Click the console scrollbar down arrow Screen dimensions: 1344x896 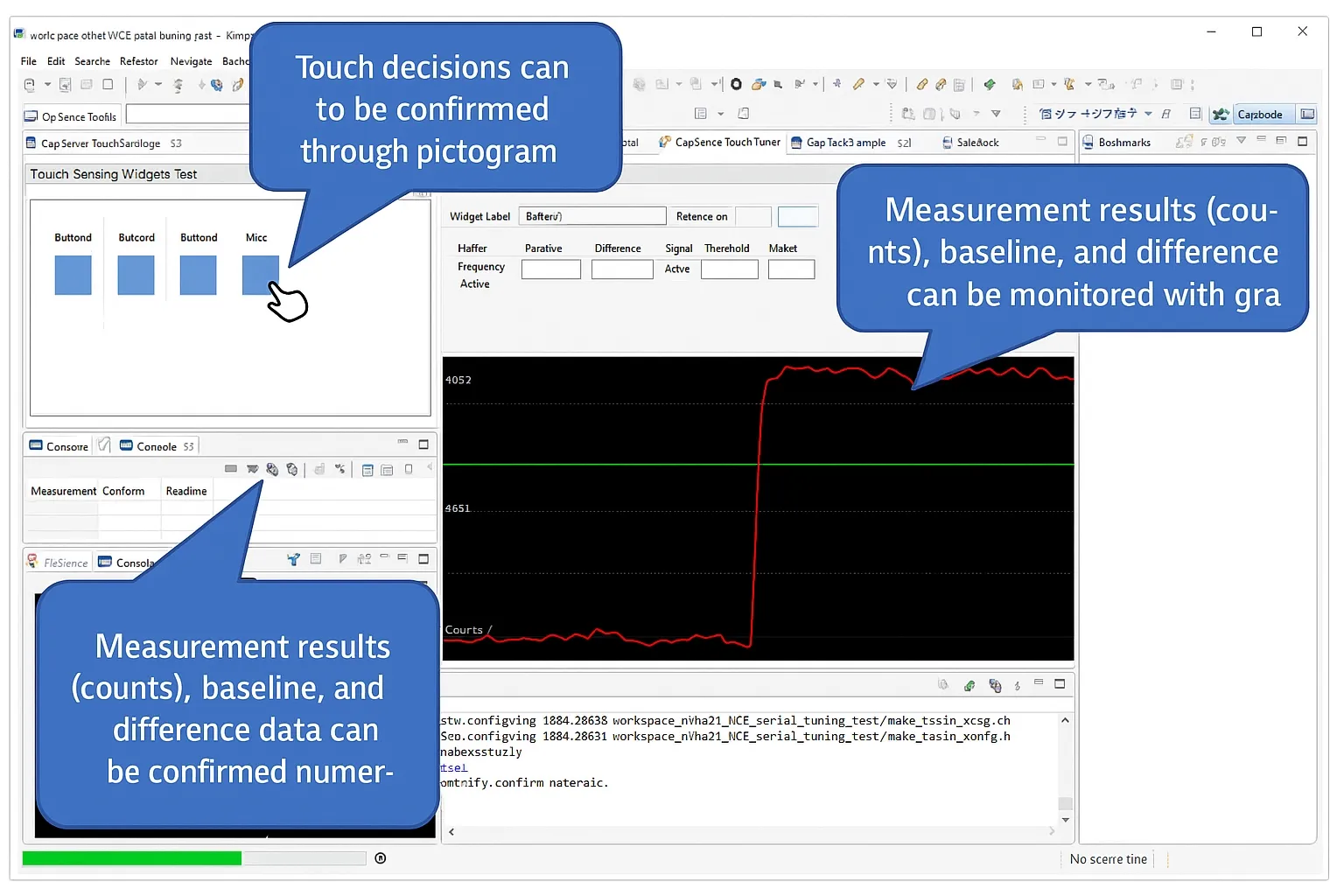(1065, 820)
